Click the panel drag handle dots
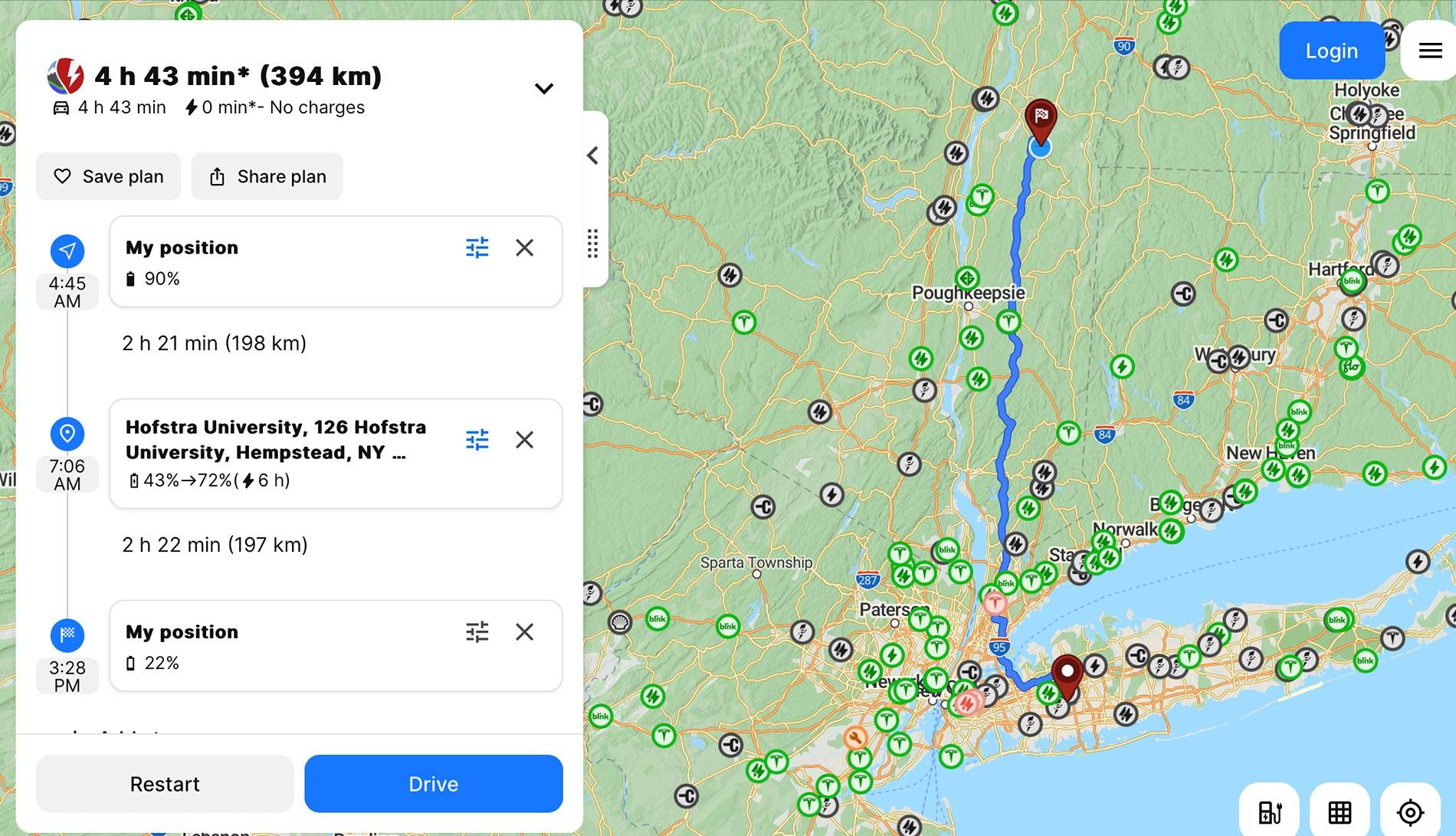The image size is (1456, 836). pyautogui.click(x=592, y=244)
